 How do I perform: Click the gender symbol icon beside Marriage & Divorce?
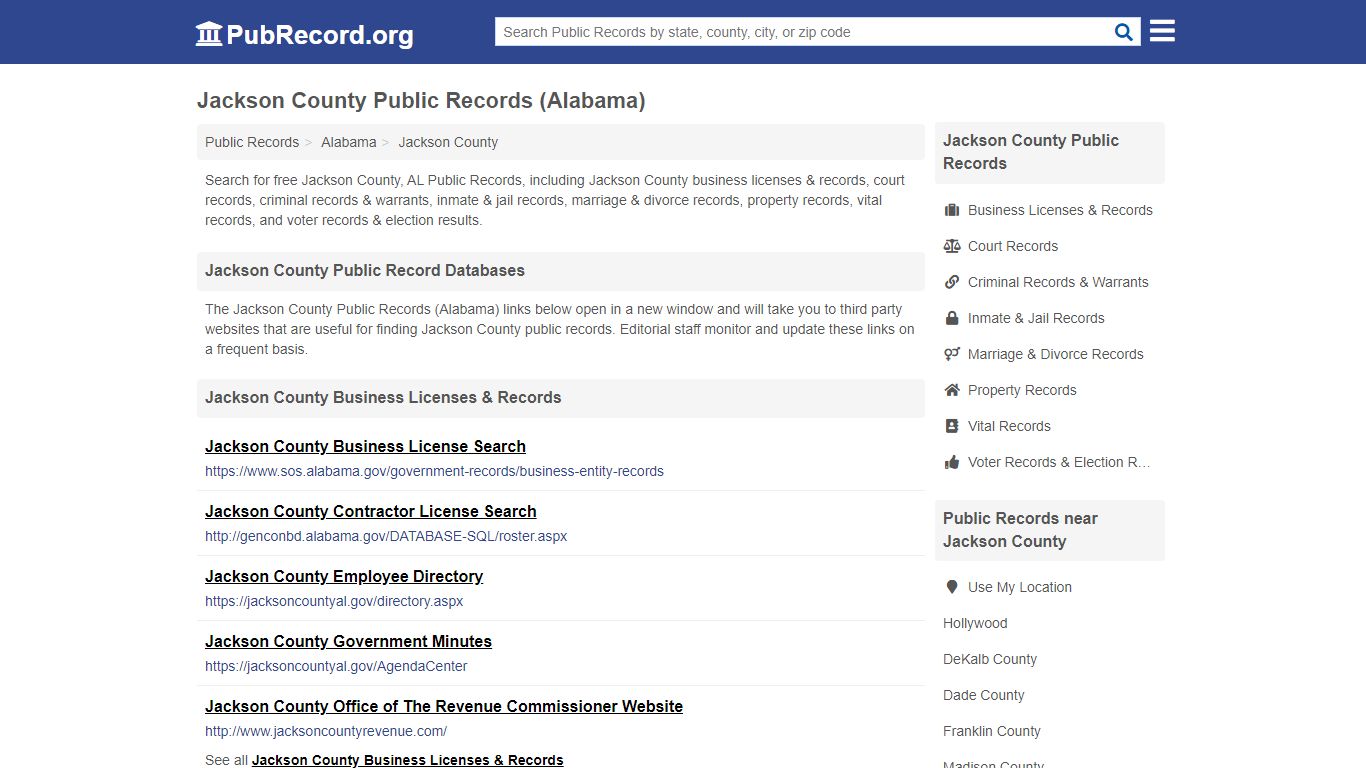point(952,354)
